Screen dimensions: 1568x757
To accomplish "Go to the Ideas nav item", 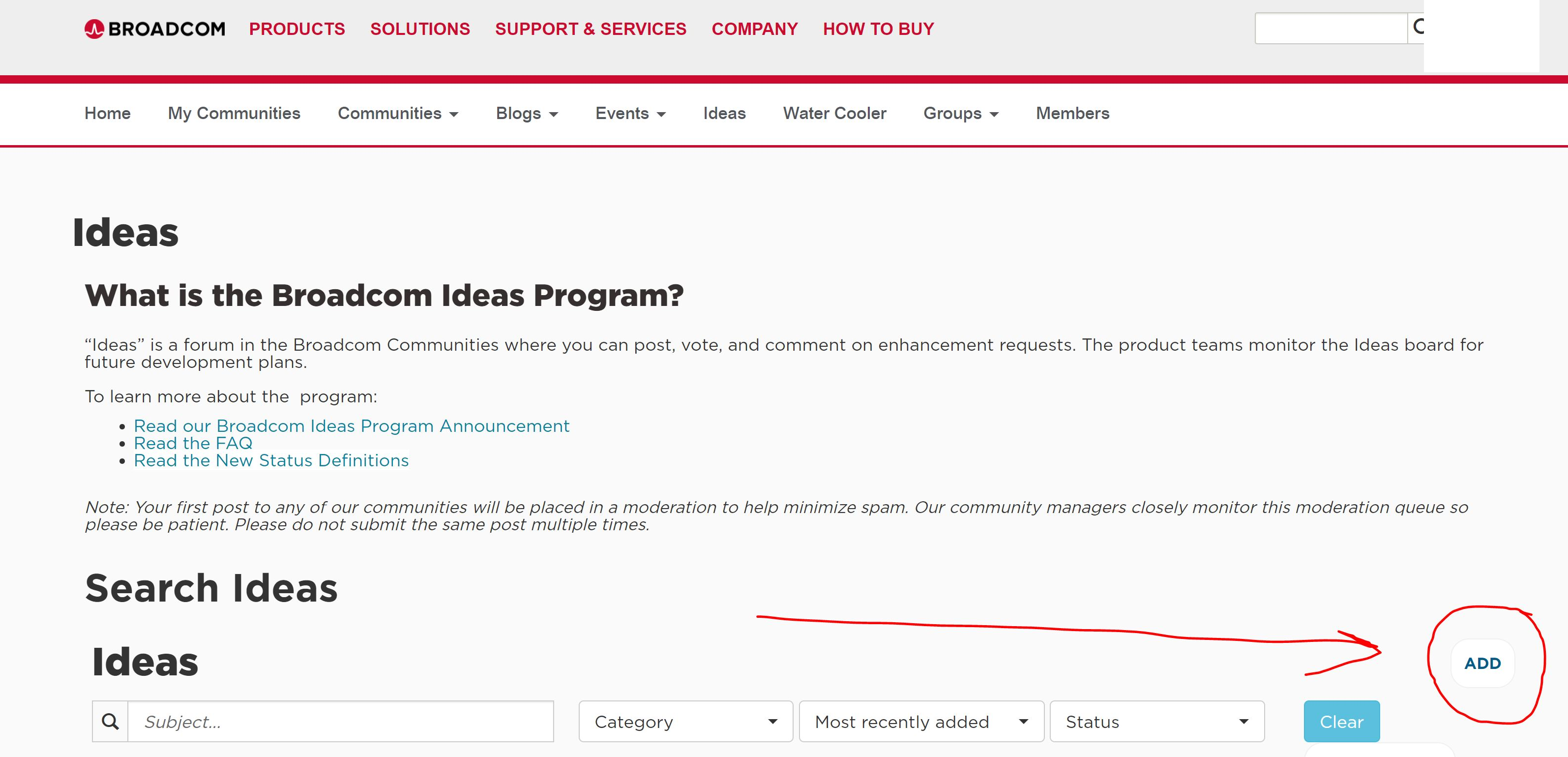I will point(724,113).
